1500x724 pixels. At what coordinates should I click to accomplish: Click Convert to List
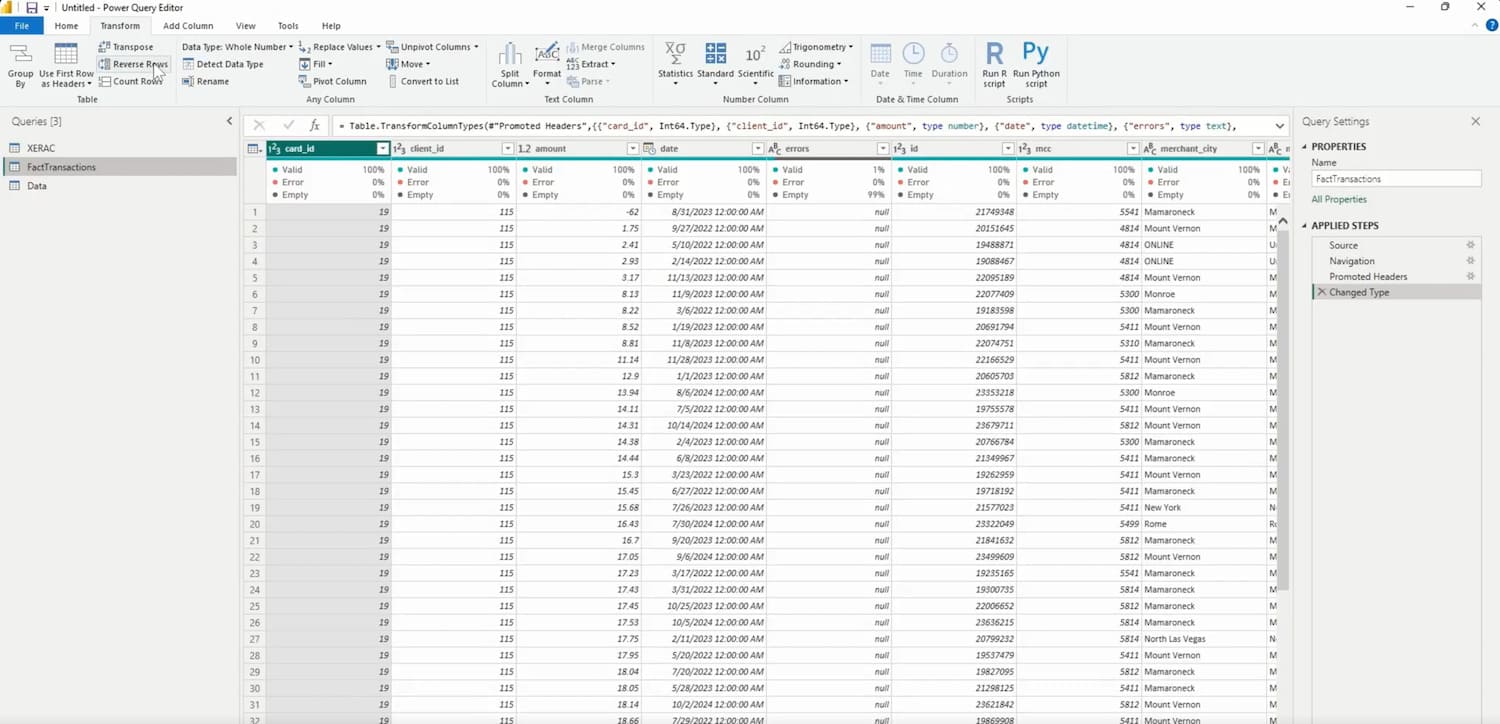tap(423, 81)
